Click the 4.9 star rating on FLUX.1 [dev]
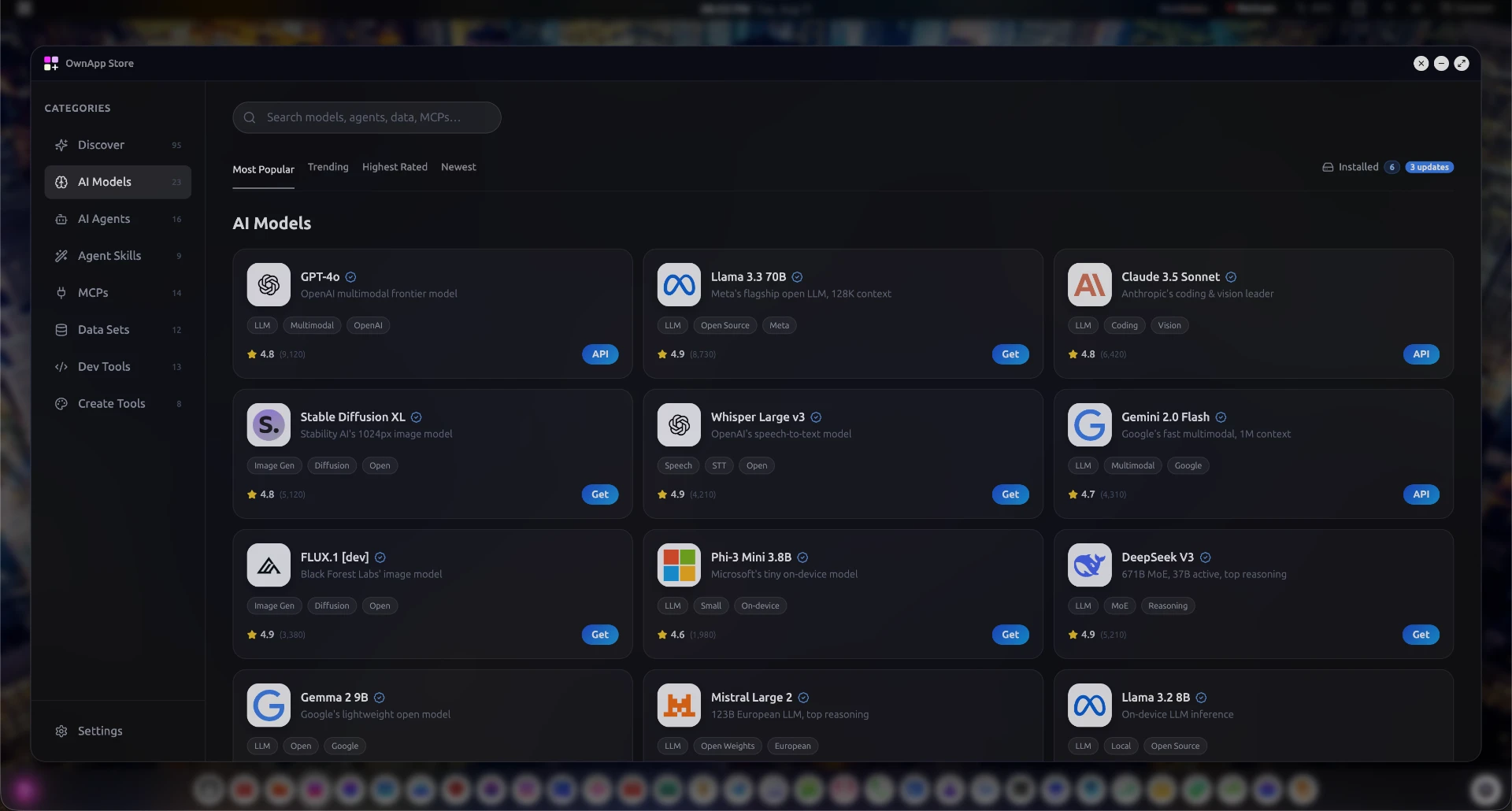This screenshot has height=811, width=1512. click(261, 635)
